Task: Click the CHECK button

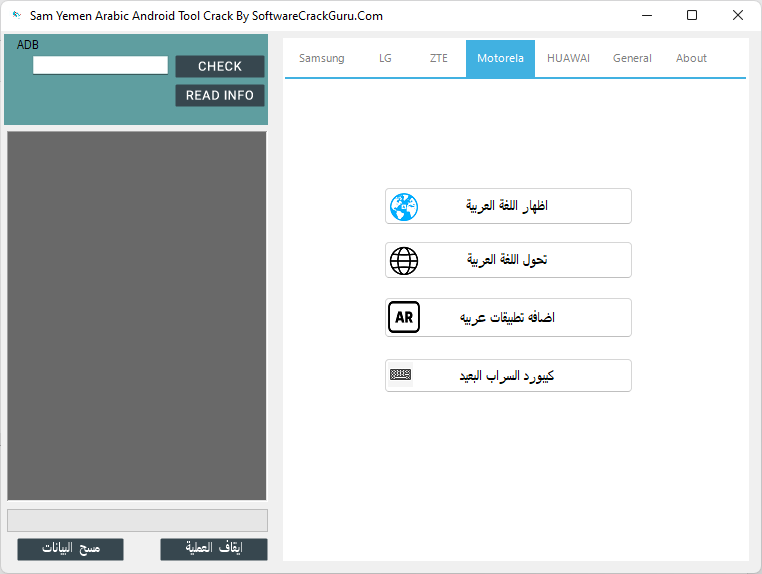Action: pos(220,66)
